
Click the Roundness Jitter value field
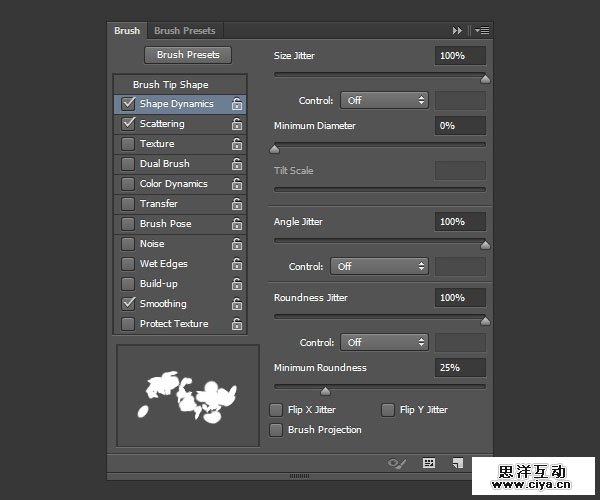pos(460,298)
